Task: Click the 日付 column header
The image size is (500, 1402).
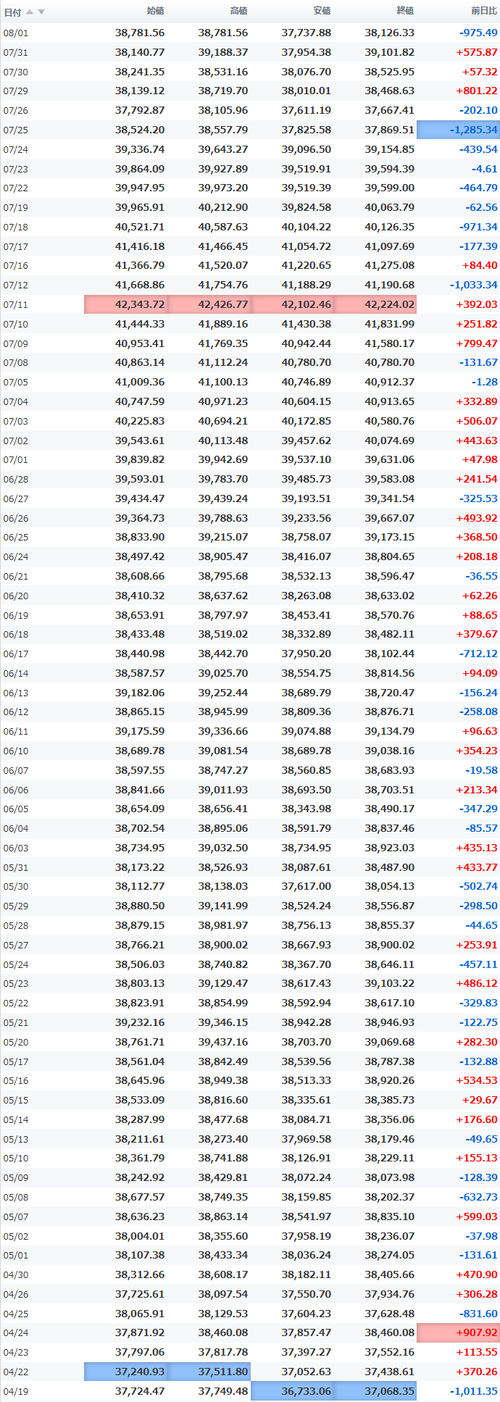Action: pyautogui.click(x=12, y=11)
